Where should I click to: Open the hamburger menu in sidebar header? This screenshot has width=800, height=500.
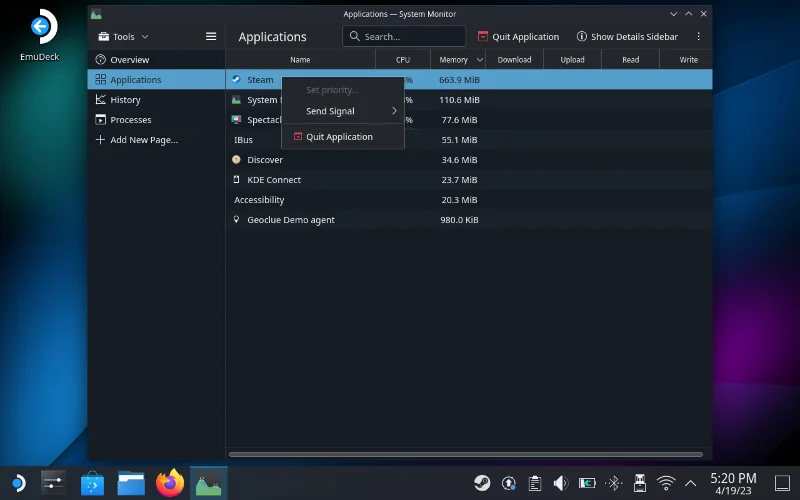pos(211,36)
